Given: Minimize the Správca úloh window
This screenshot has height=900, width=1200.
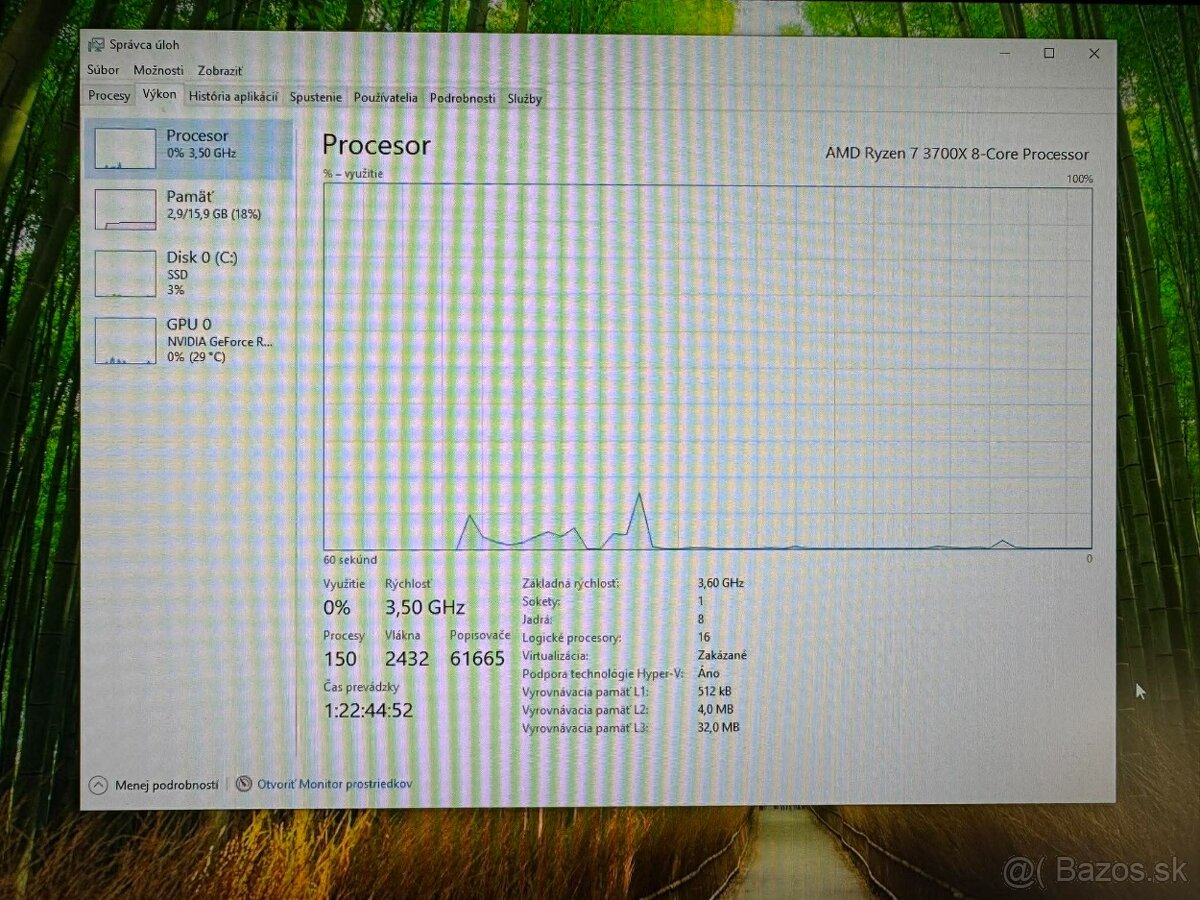Looking at the screenshot, I should tap(1003, 54).
